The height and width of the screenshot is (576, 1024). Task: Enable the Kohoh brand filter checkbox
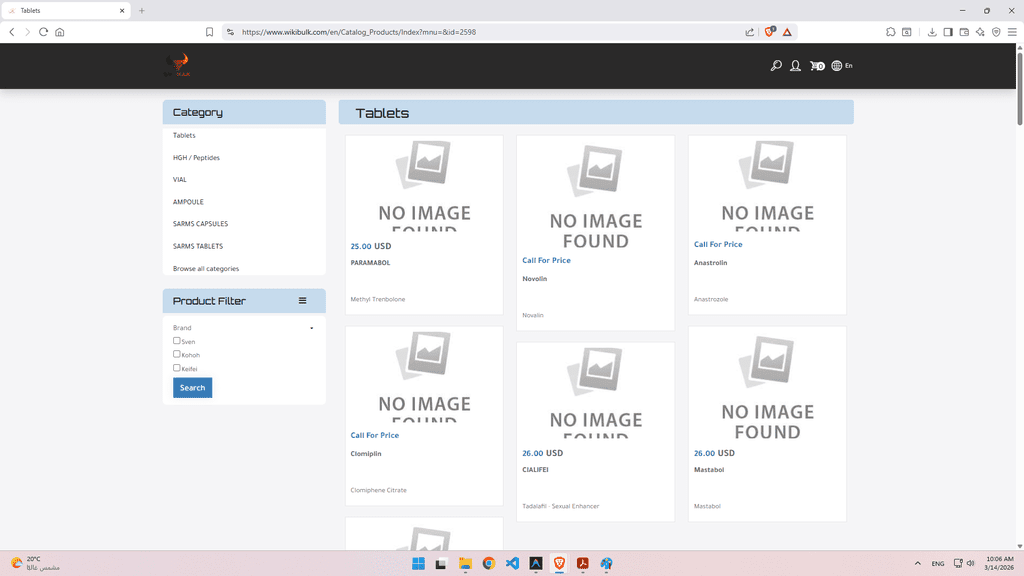(x=177, y=354)
